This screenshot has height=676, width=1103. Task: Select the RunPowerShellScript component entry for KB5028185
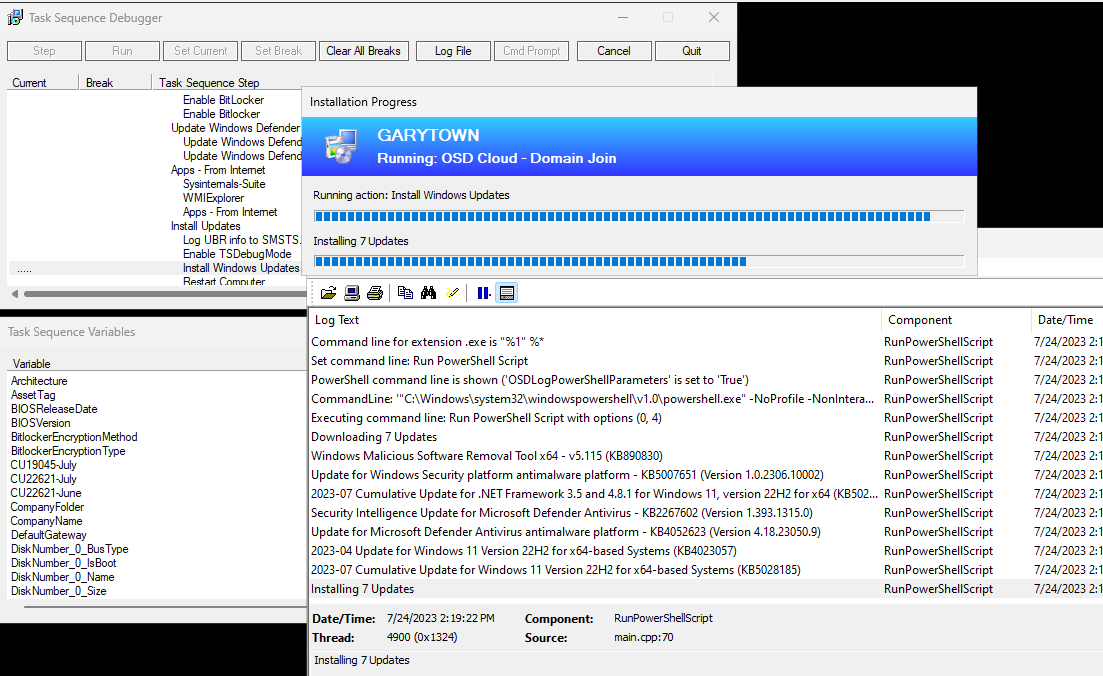coord(938,569)
